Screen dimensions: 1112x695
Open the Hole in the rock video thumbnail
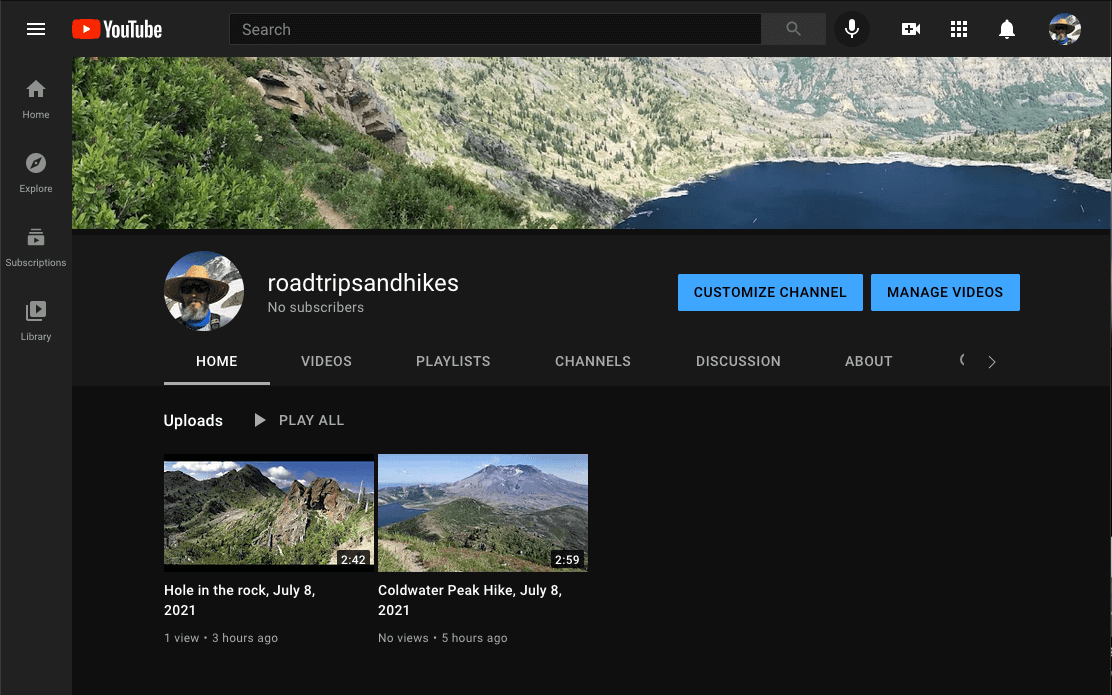tap(269, 513)
